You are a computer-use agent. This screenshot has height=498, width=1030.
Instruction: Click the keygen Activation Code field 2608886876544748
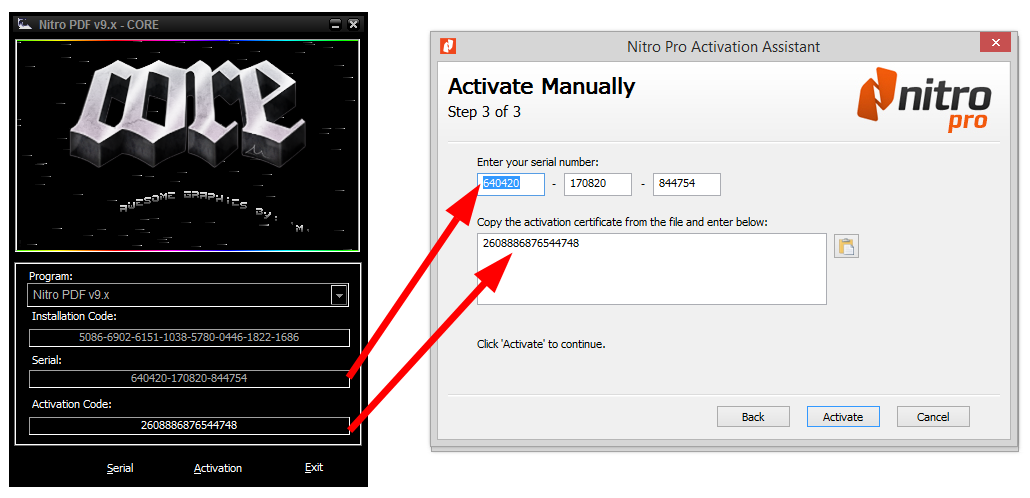(x=189, y=425)
